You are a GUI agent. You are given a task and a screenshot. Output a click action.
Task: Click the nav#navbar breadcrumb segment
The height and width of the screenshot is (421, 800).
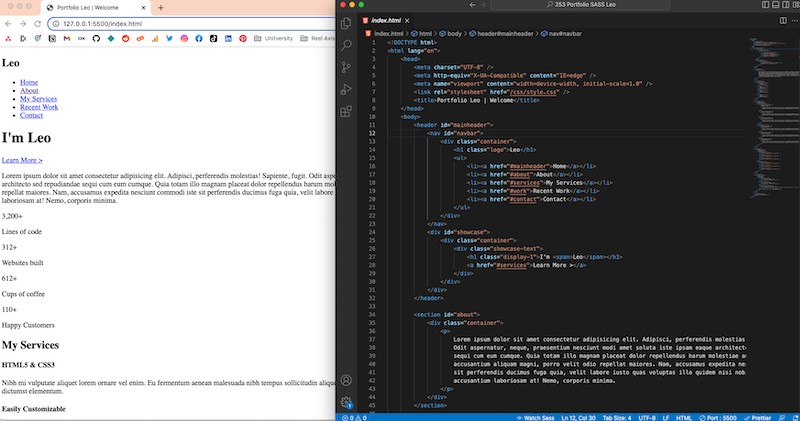561,34
